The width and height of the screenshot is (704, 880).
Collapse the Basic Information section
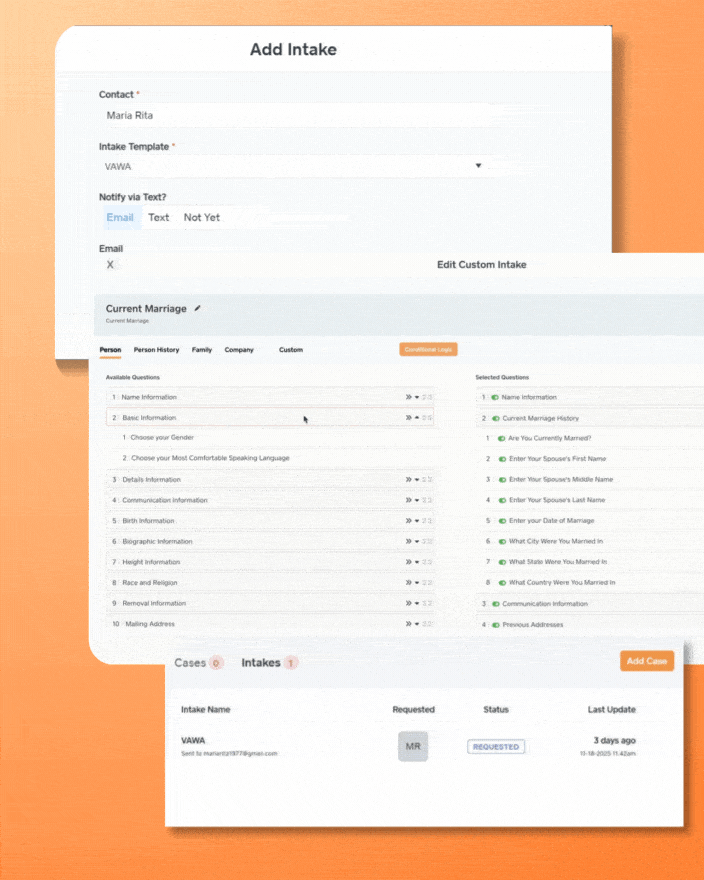tap(417, 418)
